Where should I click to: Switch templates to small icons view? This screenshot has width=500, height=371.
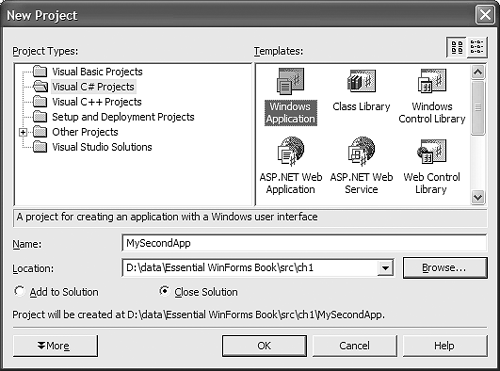pos(477,47)
